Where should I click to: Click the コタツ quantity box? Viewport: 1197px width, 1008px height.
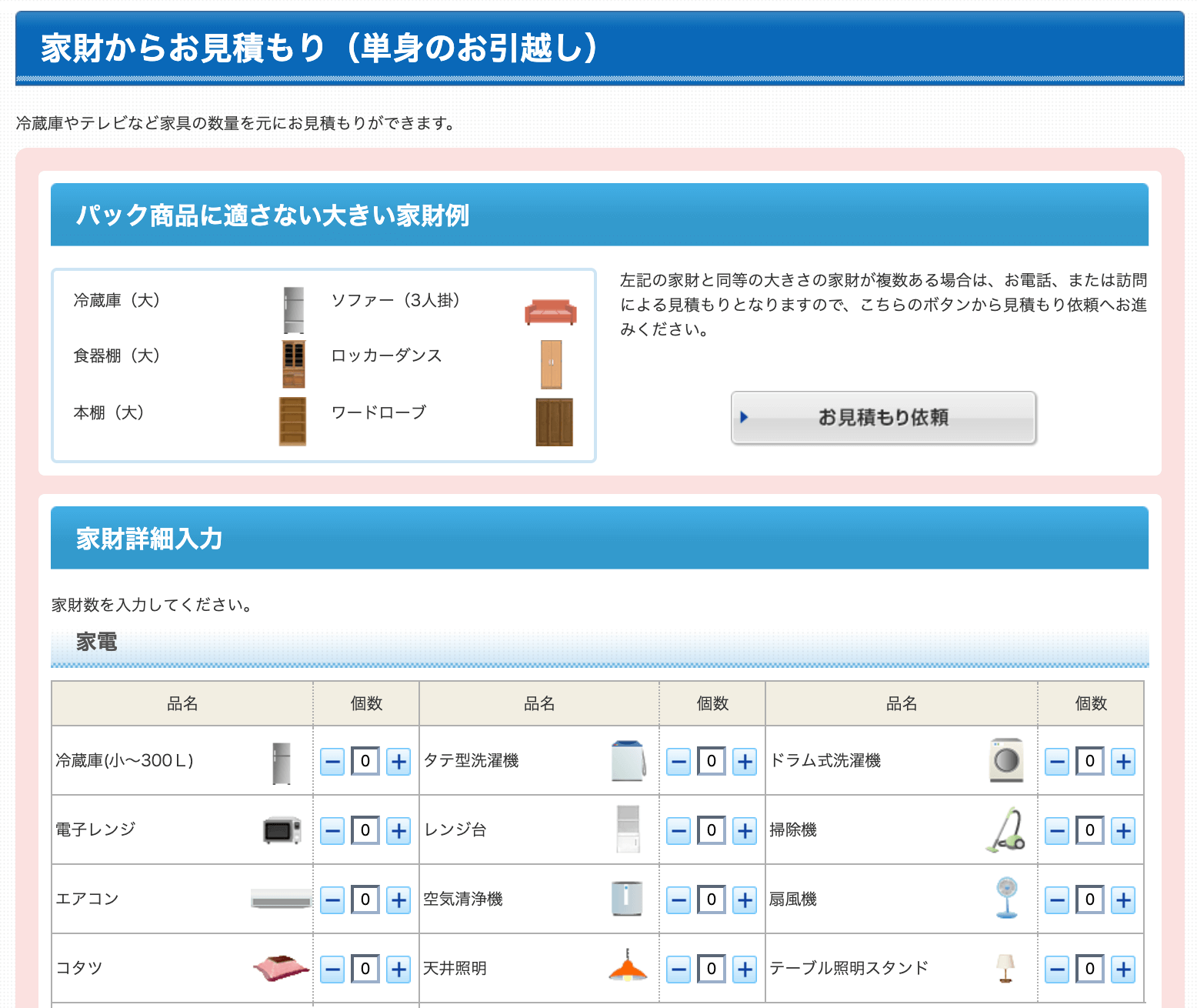[365, 969]
